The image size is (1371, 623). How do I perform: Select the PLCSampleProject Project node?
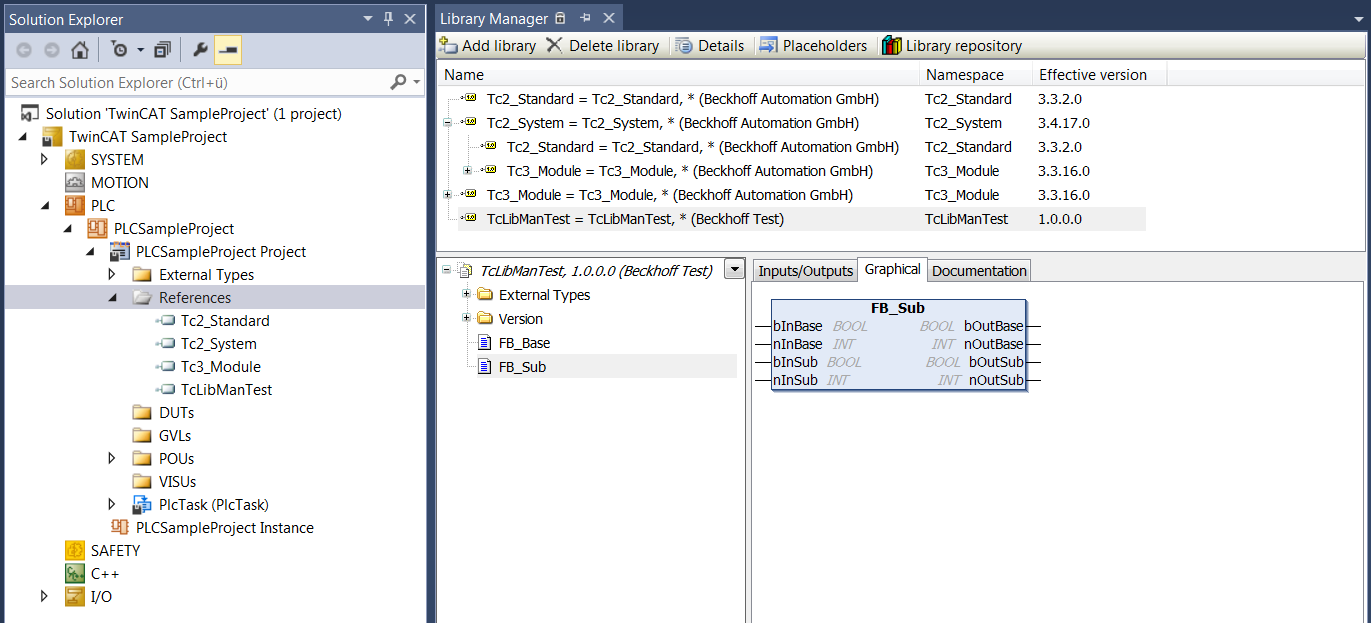221,252
